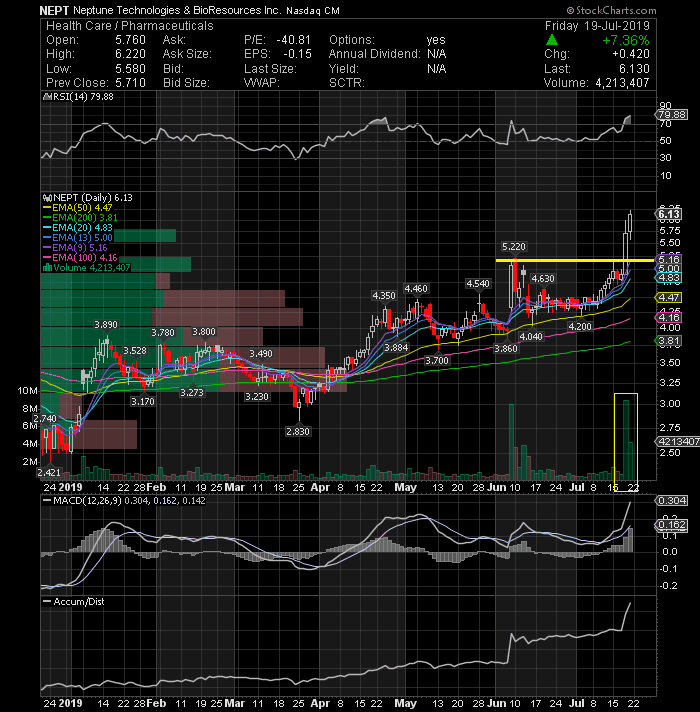The width and height of the screenshot is (700, 712).
Task: Click the 3.81 EMA200 axis tag
Action: point(669,341)
